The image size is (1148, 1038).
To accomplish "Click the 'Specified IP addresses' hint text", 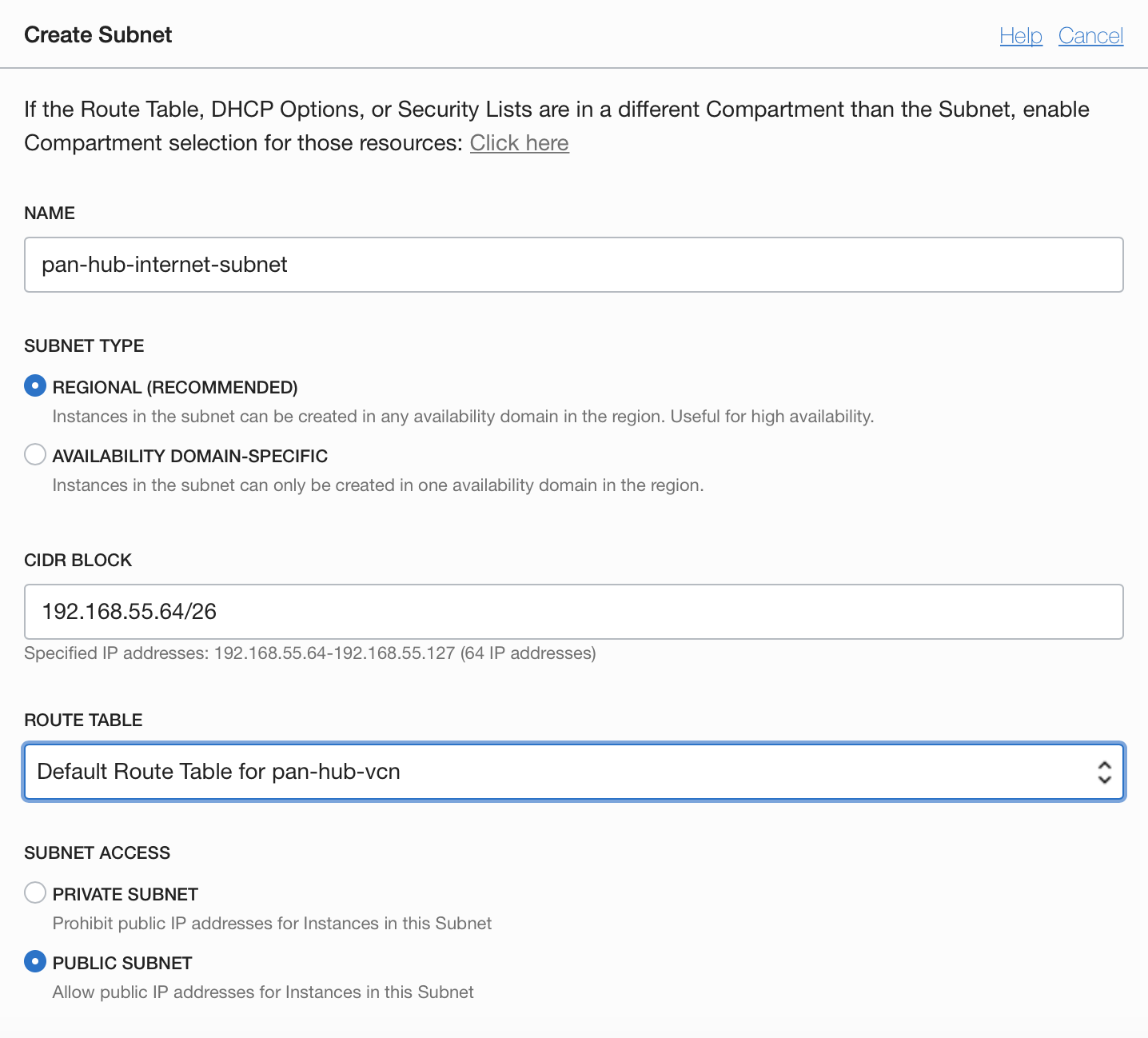I will coord(309,653).
